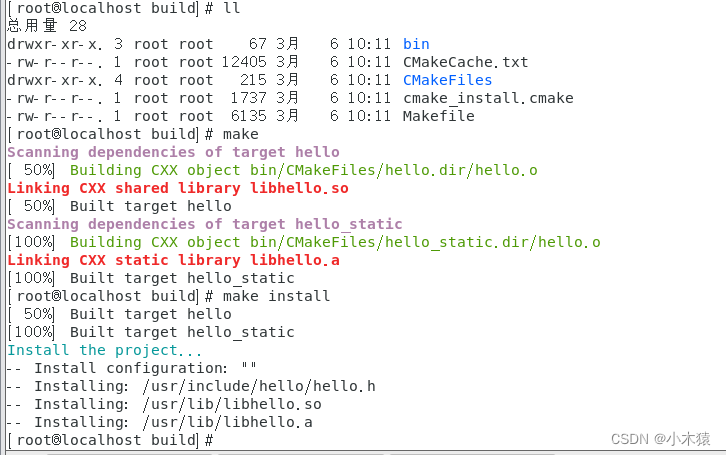Click the "Scanning dependencies of target hello_static" line
Image resolution: width=726 pixels, height=455 pixels.
pyautogui.click(x=204, y=224)
